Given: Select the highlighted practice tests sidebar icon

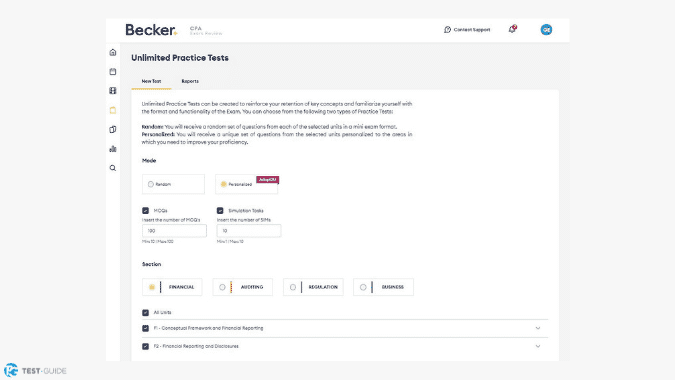Looking at the screenshot, I should coord(113,110).
